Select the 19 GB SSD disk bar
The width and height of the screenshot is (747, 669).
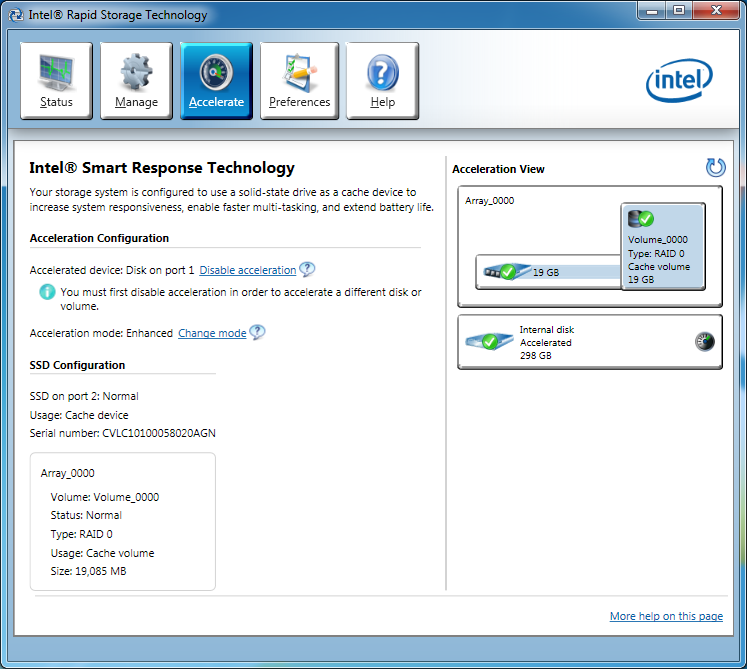pyautogui.click(x=549, y=272)
